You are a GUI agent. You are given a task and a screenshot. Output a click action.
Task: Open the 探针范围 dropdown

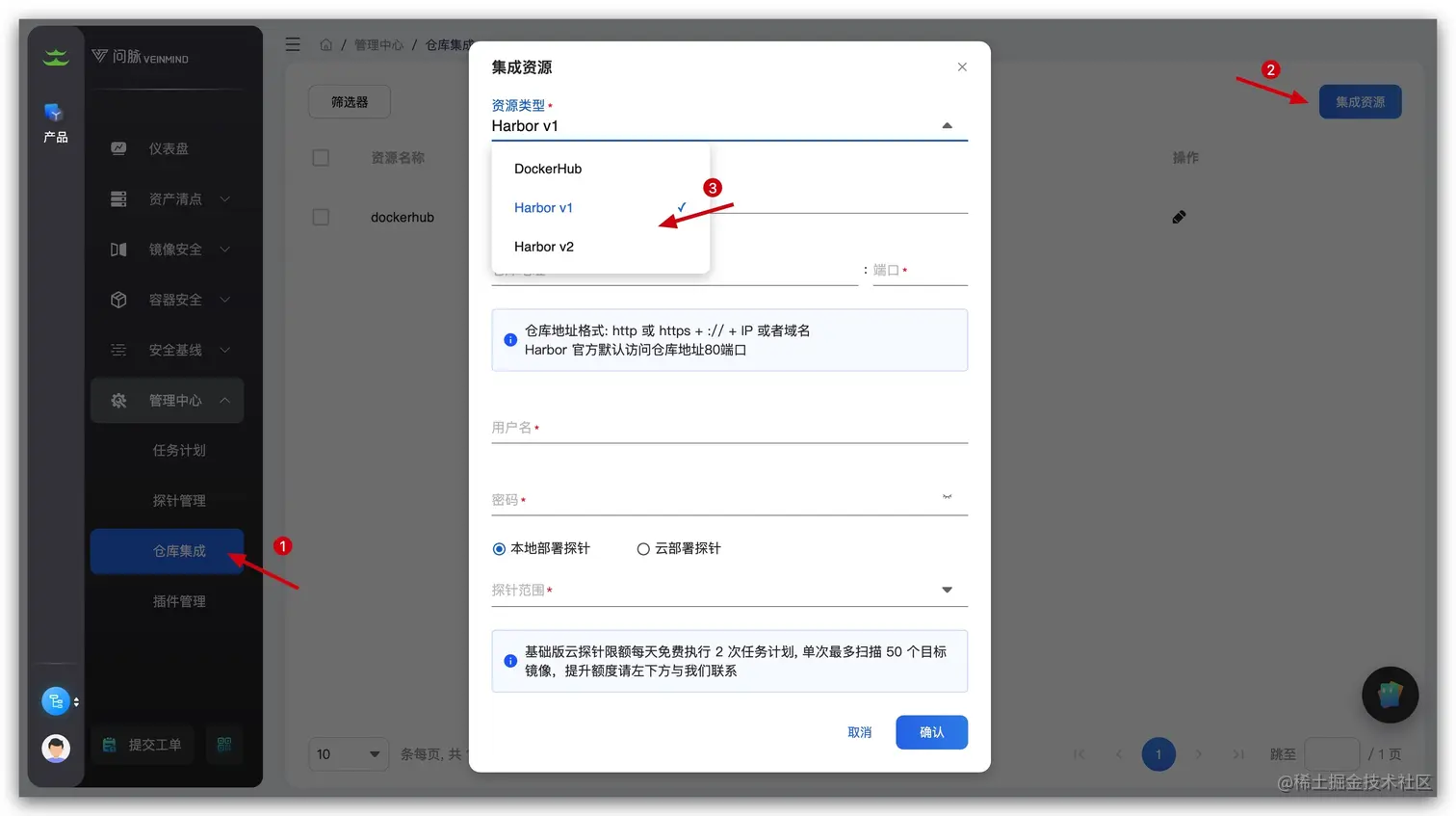948,590
